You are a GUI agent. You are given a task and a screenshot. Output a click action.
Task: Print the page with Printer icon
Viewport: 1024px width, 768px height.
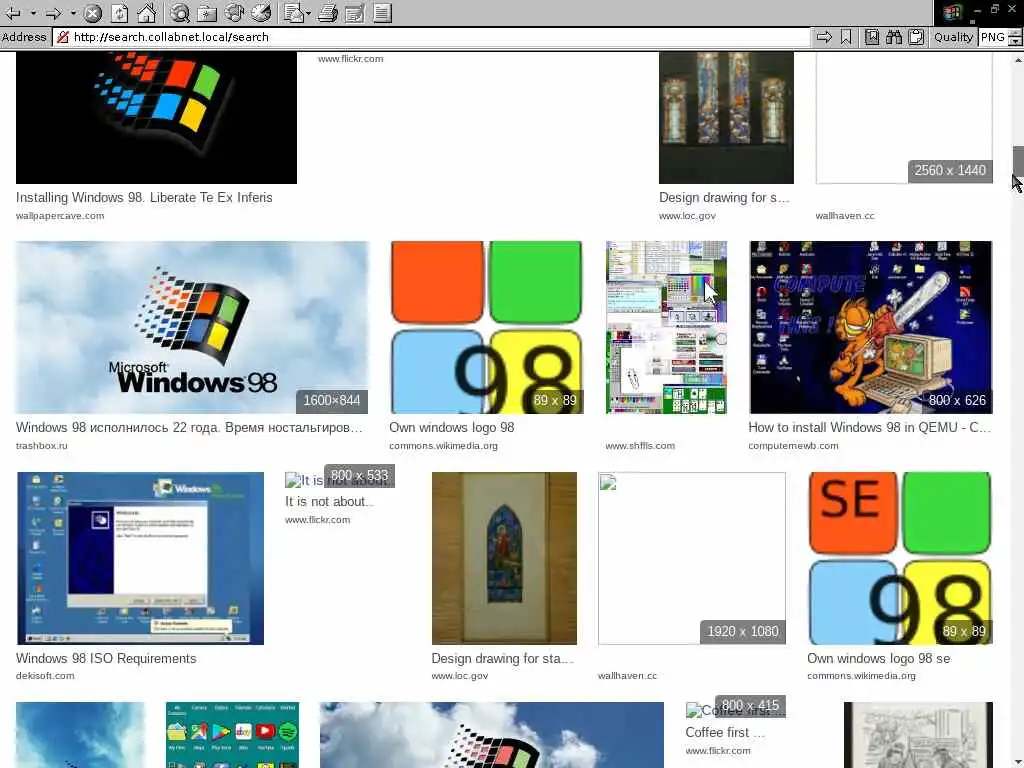(328, 12)
